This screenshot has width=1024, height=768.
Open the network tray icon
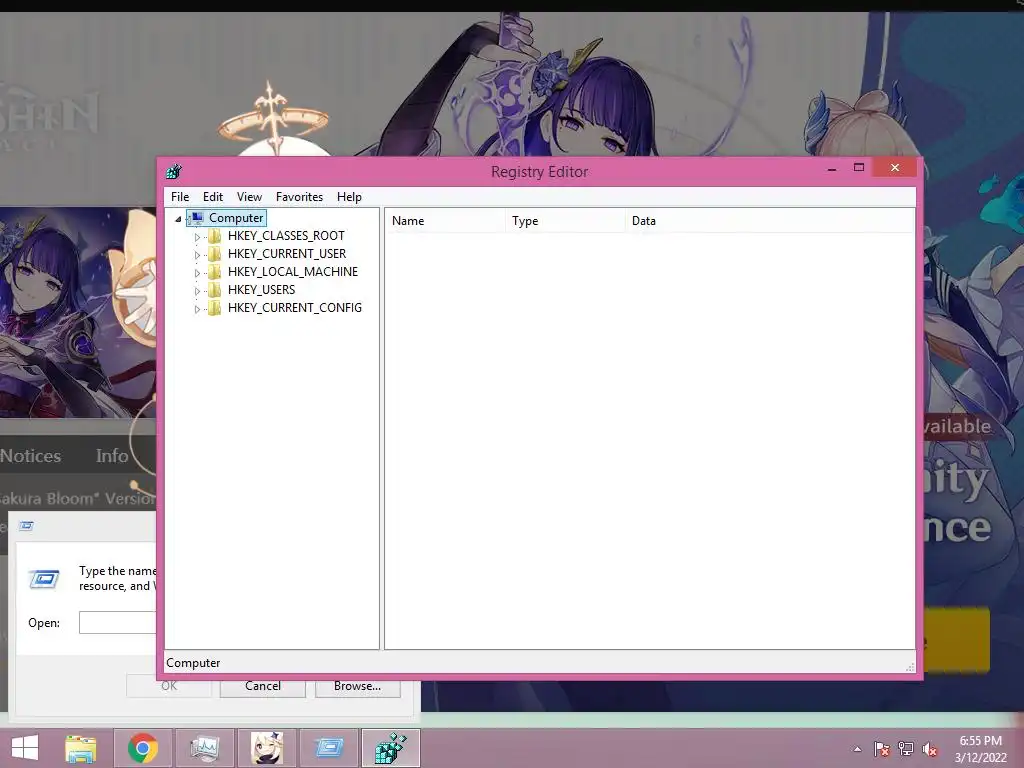(x=906, y=749)
